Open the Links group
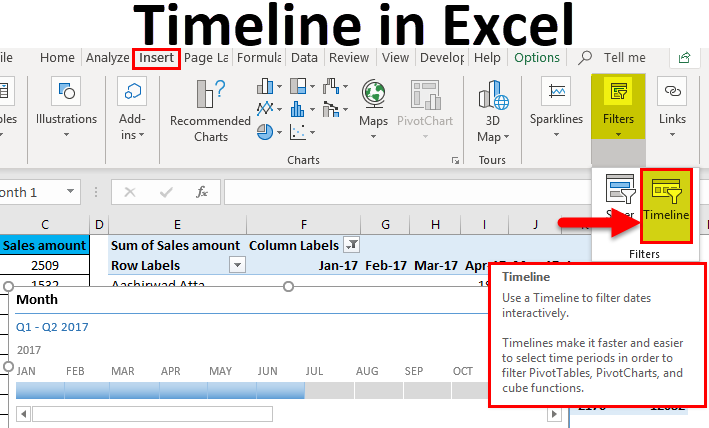This screenshot has width=709, height=428. [x=672, y=108]
